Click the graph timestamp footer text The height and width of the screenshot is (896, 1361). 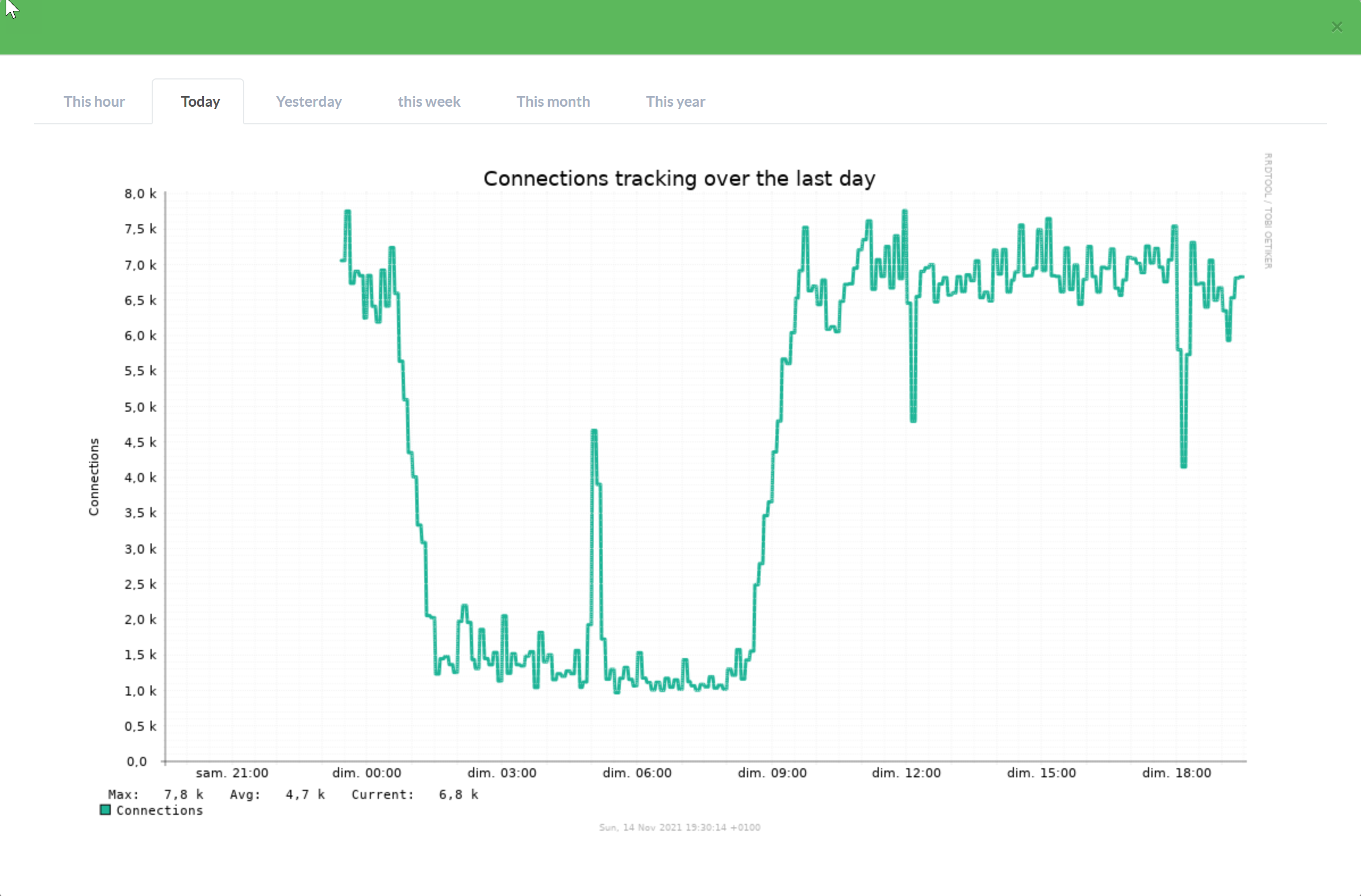coord(679,827)
